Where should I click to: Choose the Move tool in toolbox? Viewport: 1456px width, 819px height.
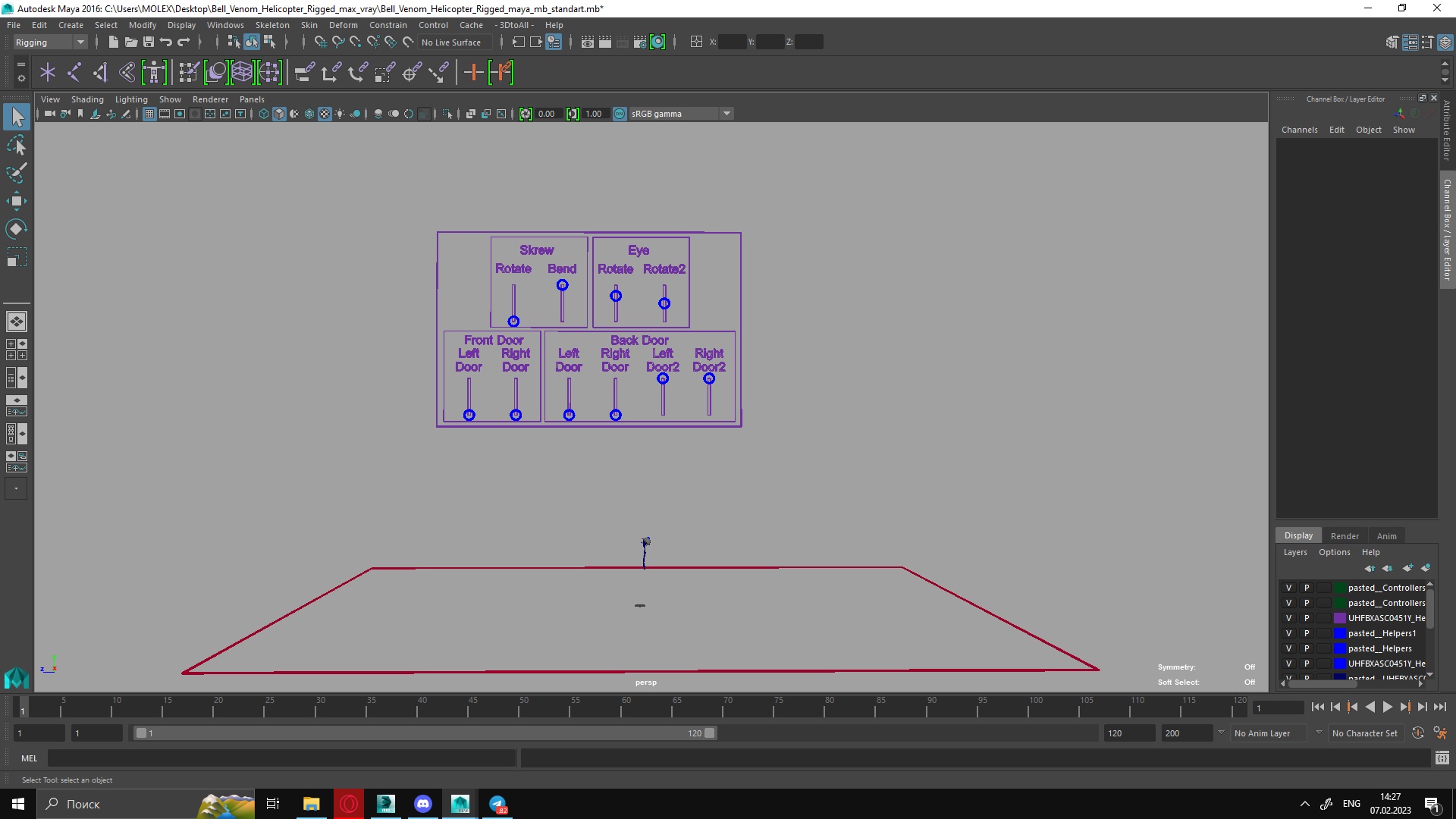pyautogui.click(x=17, y=201)
